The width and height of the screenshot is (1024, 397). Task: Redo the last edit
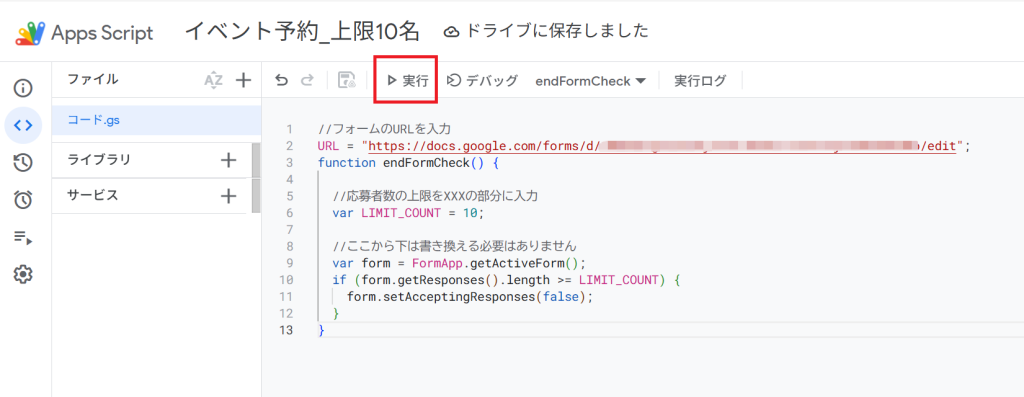coord(307,80)
